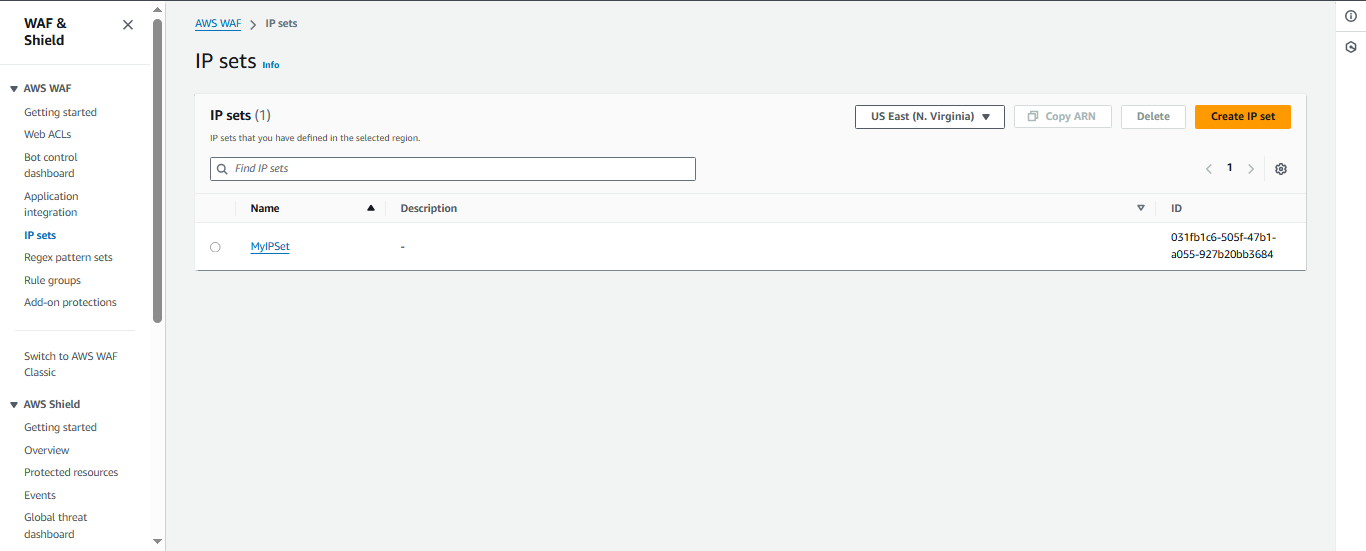
Task: Click the Create IP set button
Action: pyautogui.click(x=1242, y=117)
